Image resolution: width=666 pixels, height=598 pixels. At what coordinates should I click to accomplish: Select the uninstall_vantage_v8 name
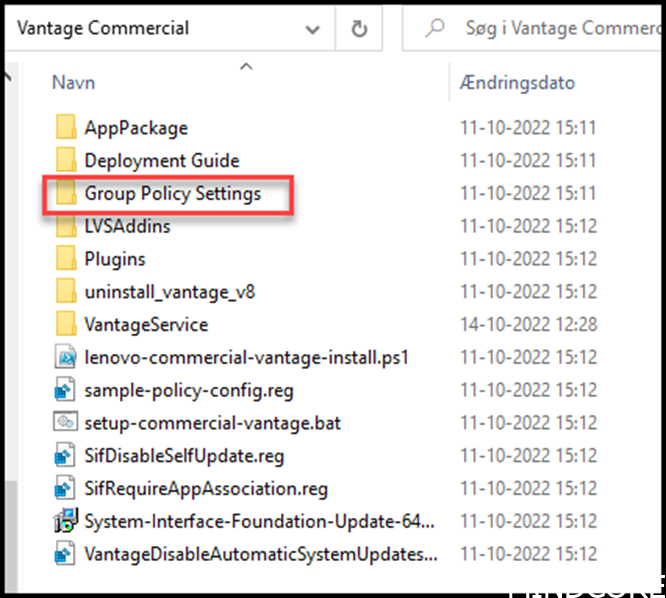(169, 292)
